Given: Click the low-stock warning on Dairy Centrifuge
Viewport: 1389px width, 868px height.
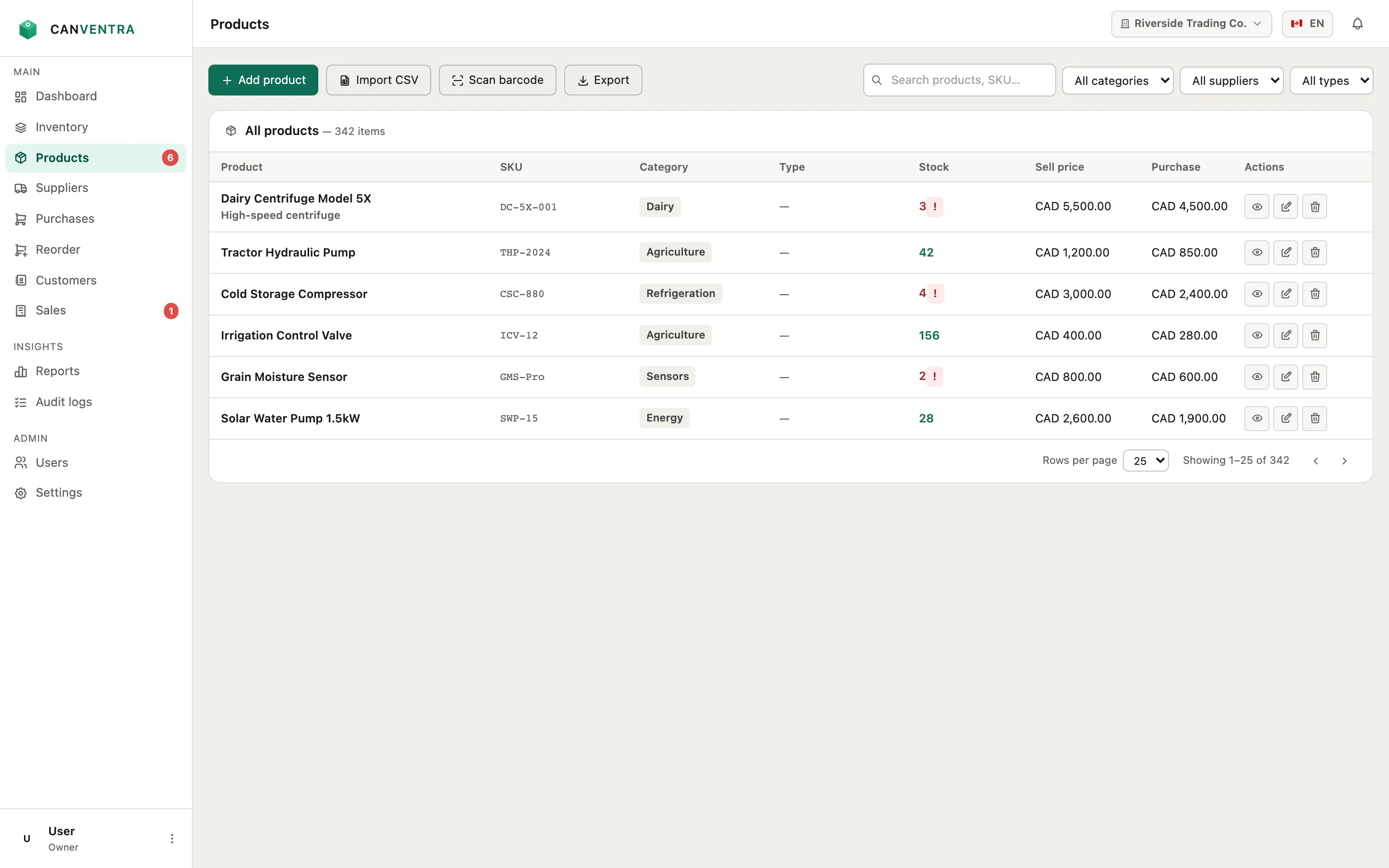Looking at the screenshot, I should click(x=935, y=207).
